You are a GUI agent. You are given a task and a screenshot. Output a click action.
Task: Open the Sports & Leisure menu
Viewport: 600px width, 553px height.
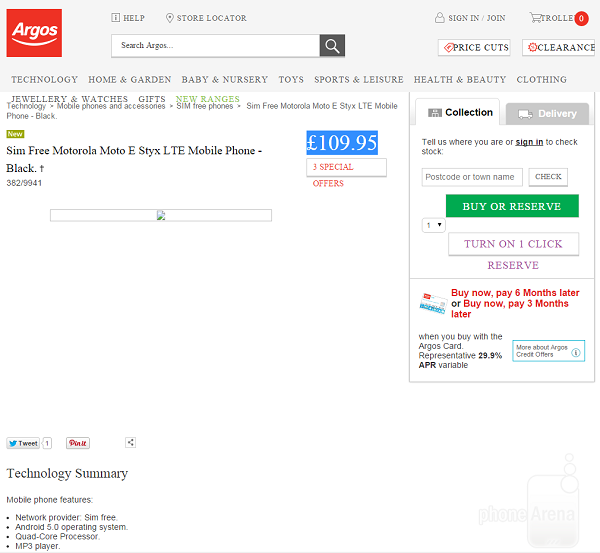tap(359, 80)
